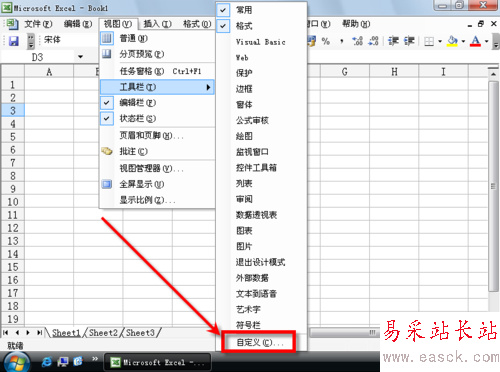Choose 全屏显示 full screen
Screen dimensions: 500x372
[x=157, y=184]
